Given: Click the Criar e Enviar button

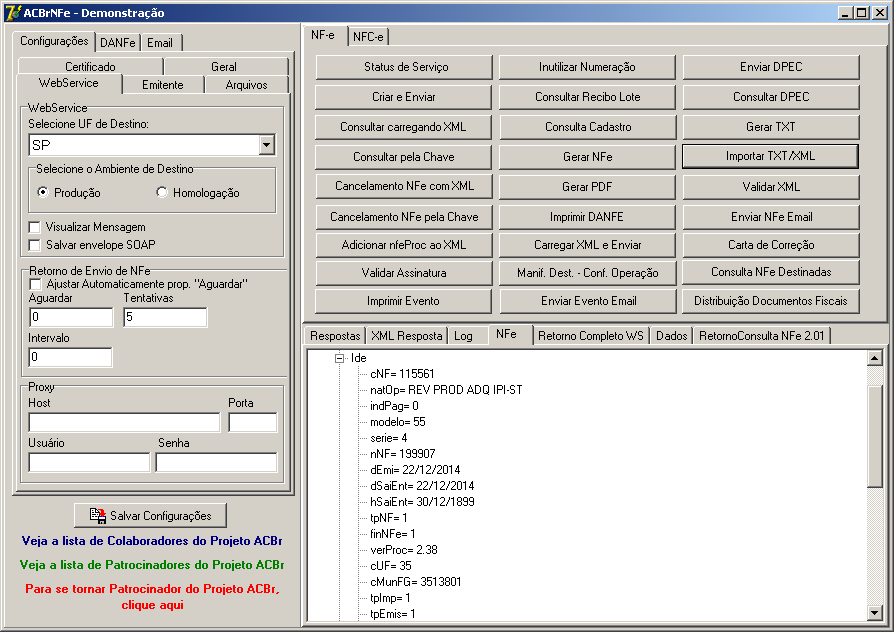Looking at the screenshot, I should click(x=404, y=97).
